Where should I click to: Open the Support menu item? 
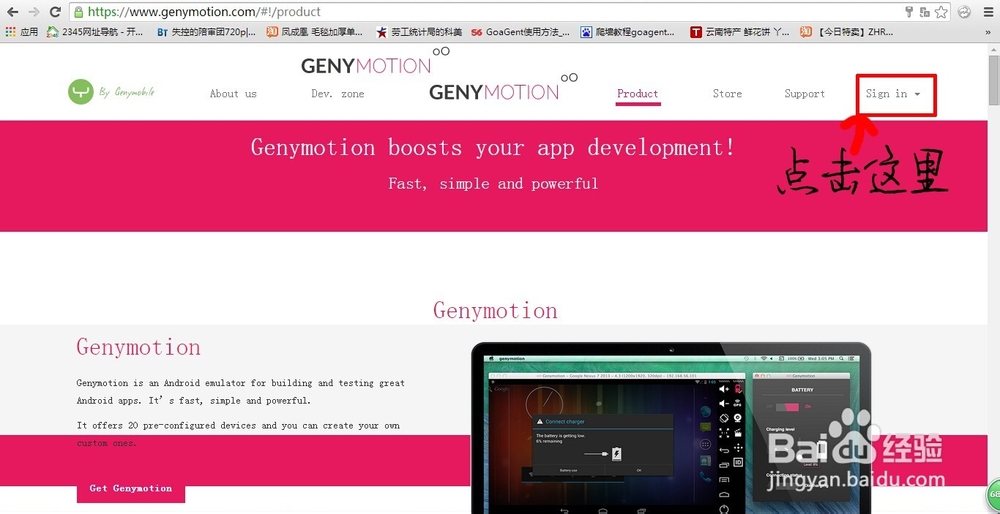805,94
